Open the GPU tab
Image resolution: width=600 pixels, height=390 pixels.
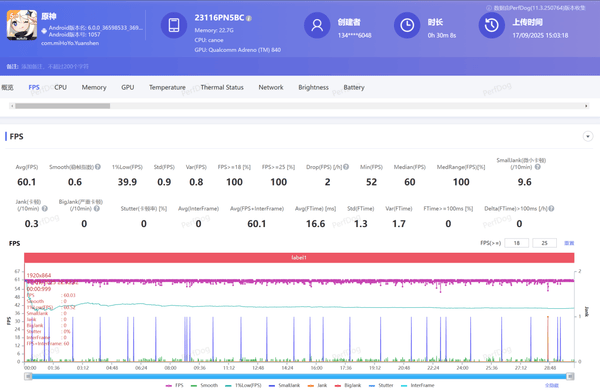[127, 87]
